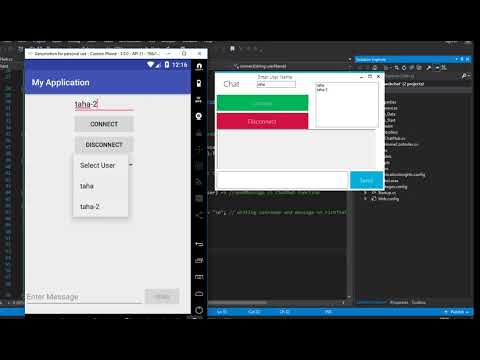Open Web.config in Solution Explorer
This screenshot has height=360, width=480.
coord(388,199)
